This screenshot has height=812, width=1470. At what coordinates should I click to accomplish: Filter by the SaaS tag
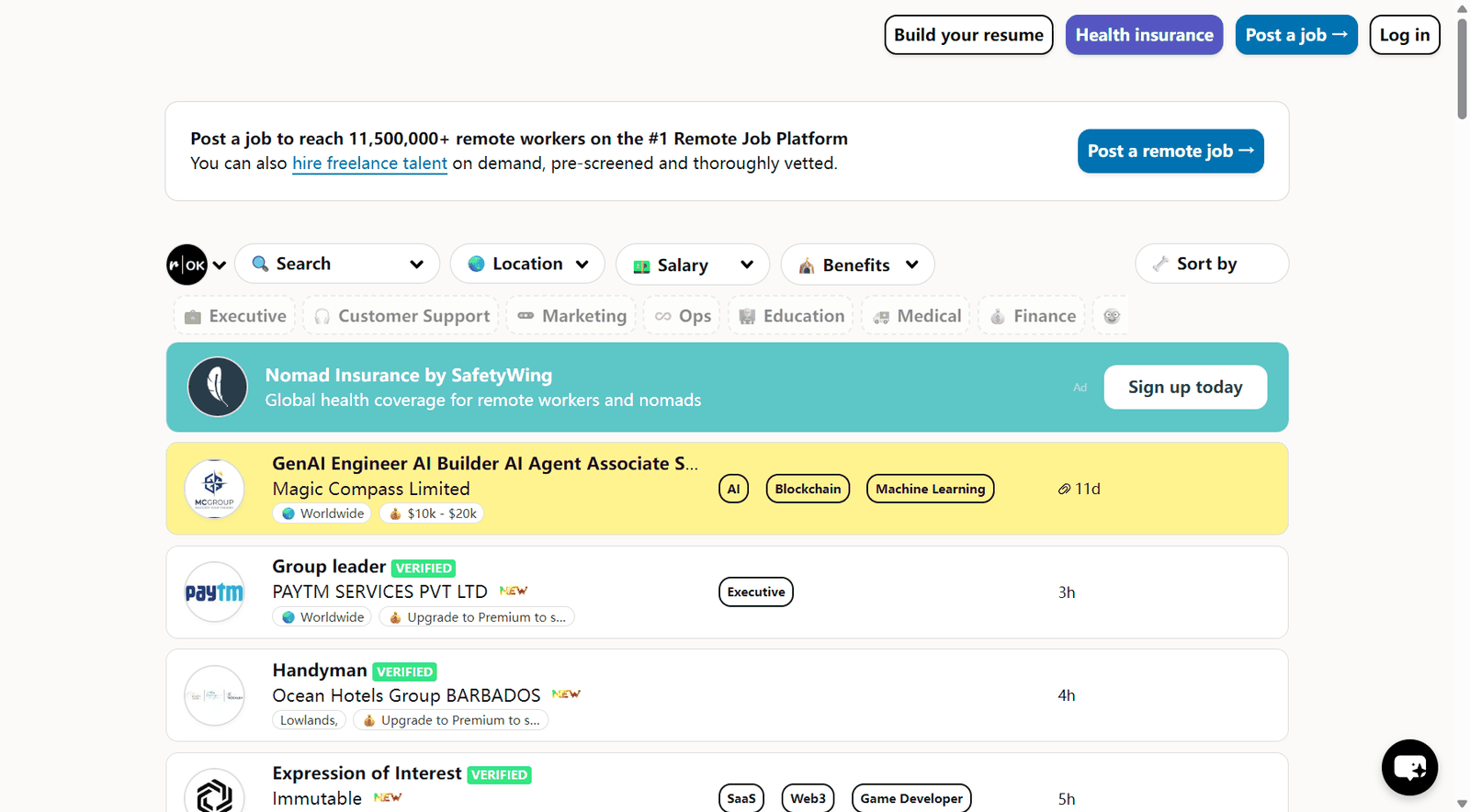point(741,797)
